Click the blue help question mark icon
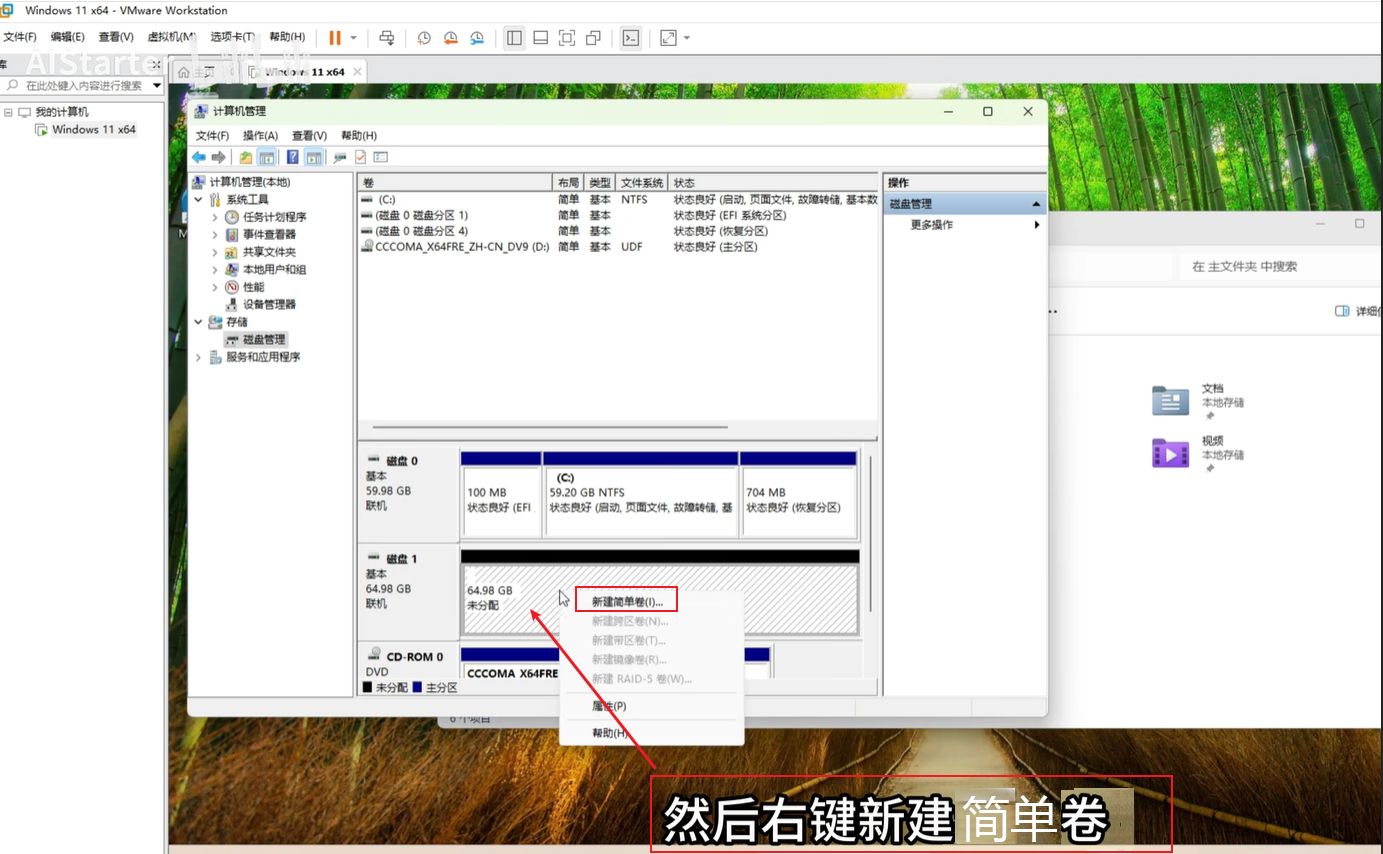Image resolution: width=1383 pixels, height=854 pixels. (x=293, y=157)
